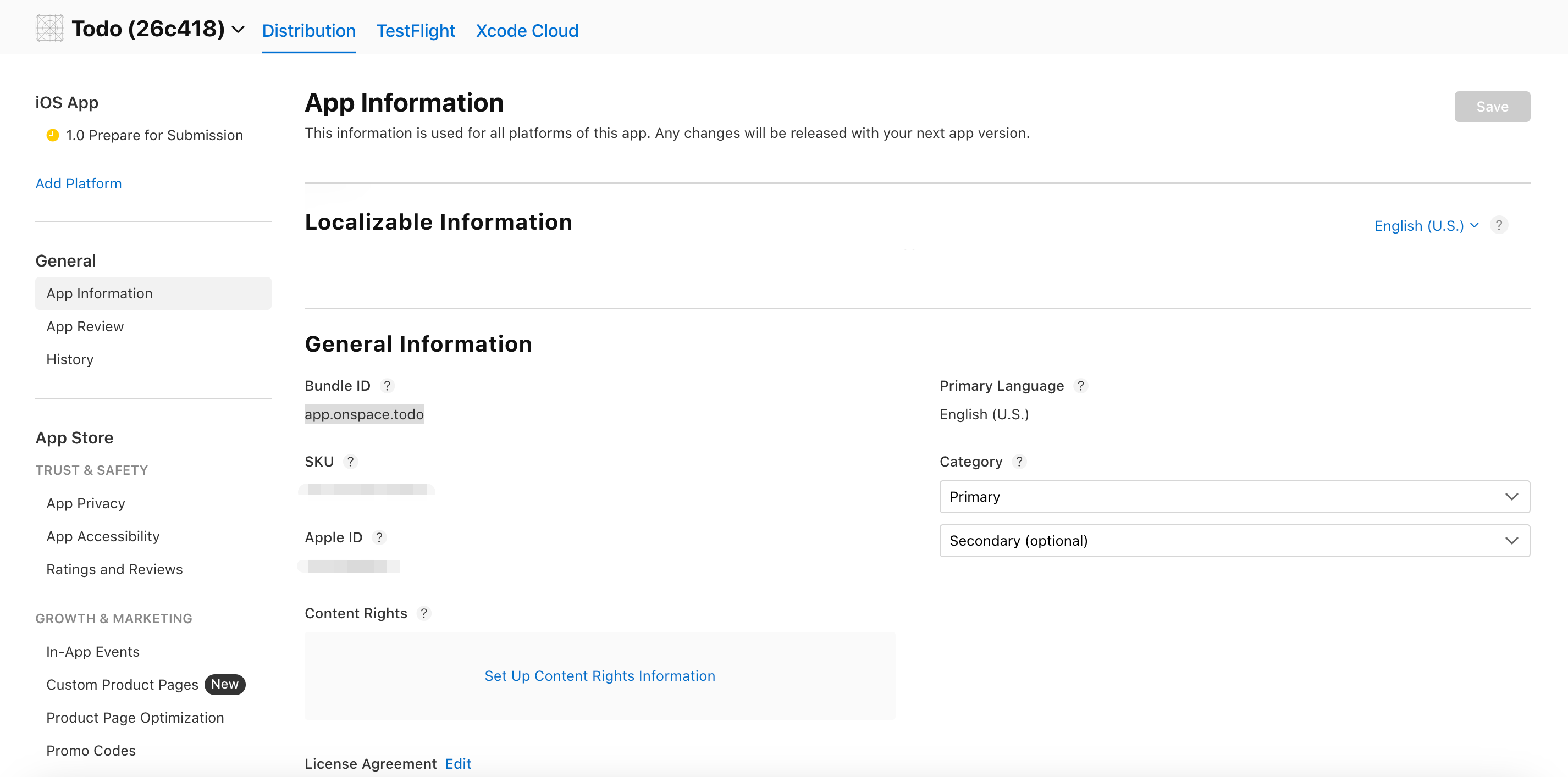
Task: Open the Secondary (optional) category dropdown
Action: pos(1234,540)
